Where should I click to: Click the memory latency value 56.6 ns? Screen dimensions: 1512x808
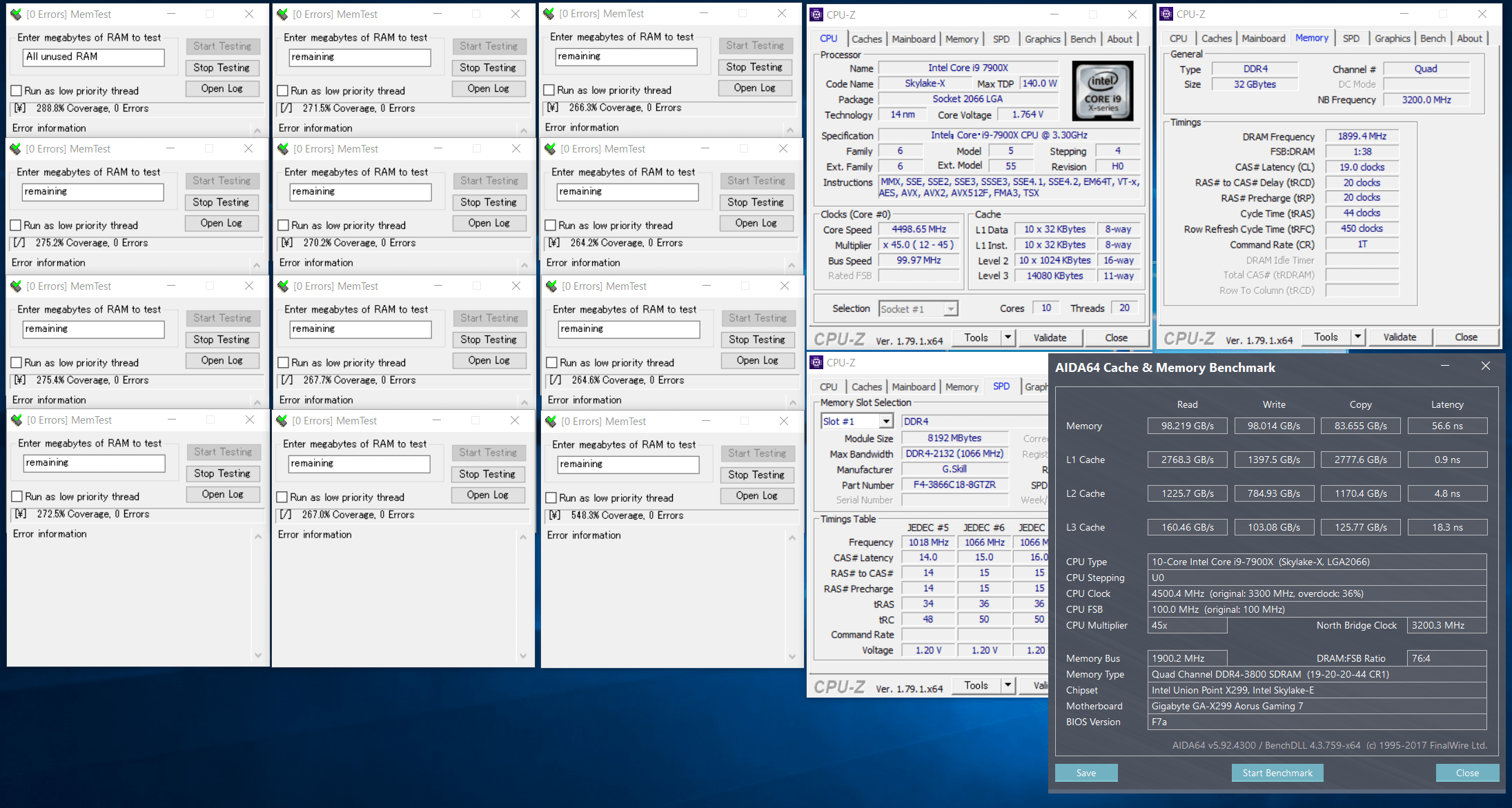click(1447, 426)
